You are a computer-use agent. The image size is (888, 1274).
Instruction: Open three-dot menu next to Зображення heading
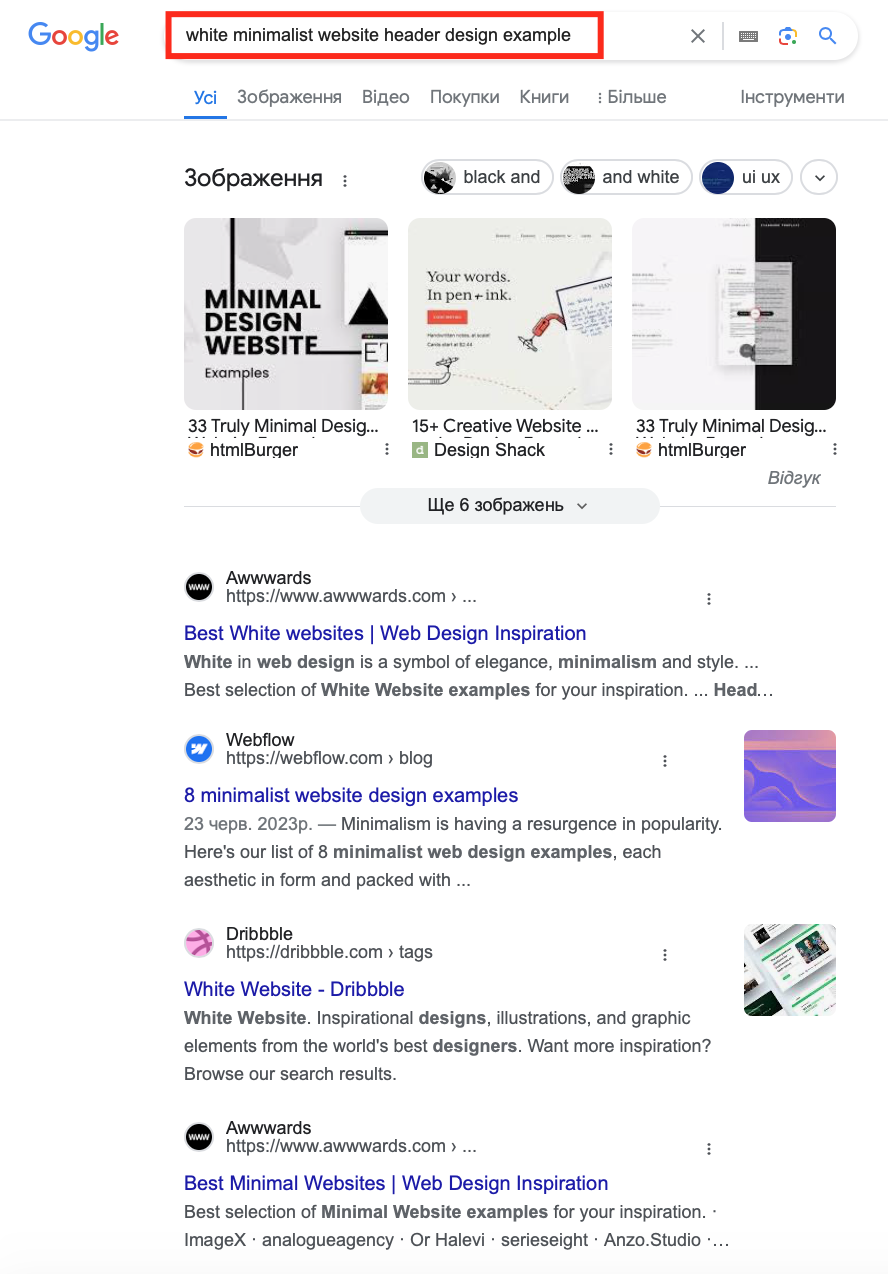[x=345, y=181]
